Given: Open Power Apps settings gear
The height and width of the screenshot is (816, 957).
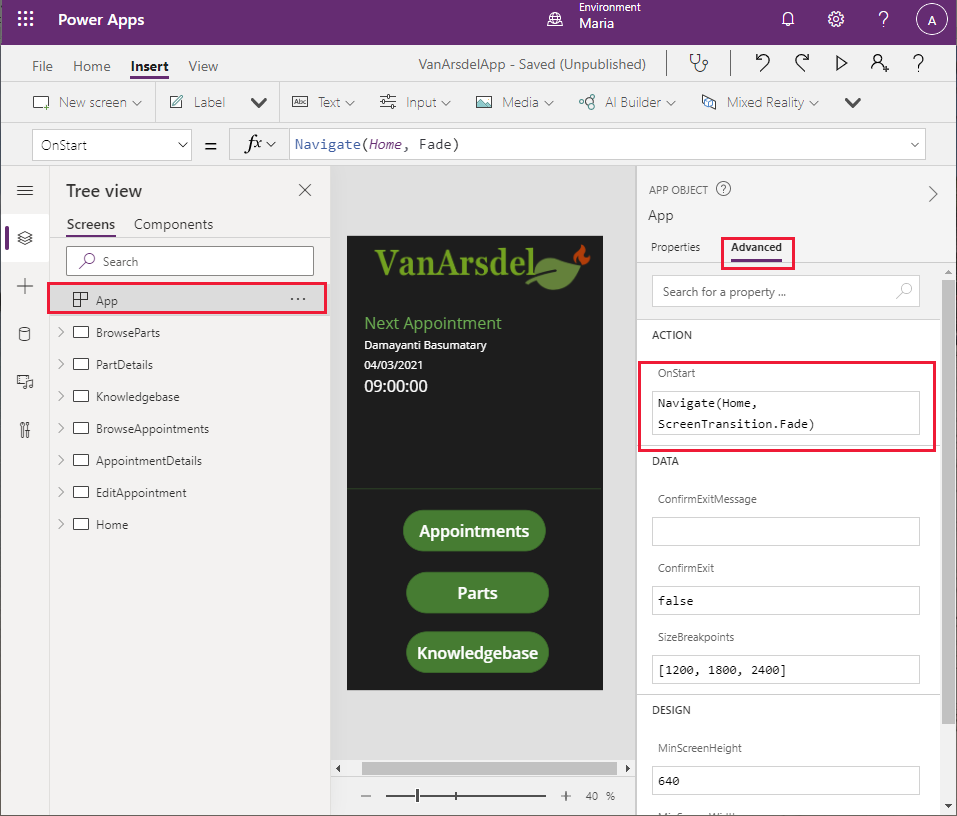Looking at the screenshot, I should [x=836, y=19].
